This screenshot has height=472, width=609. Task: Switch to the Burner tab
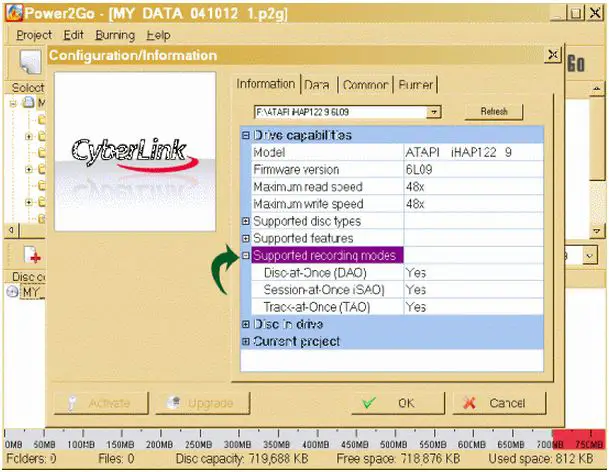click(416, 85)
